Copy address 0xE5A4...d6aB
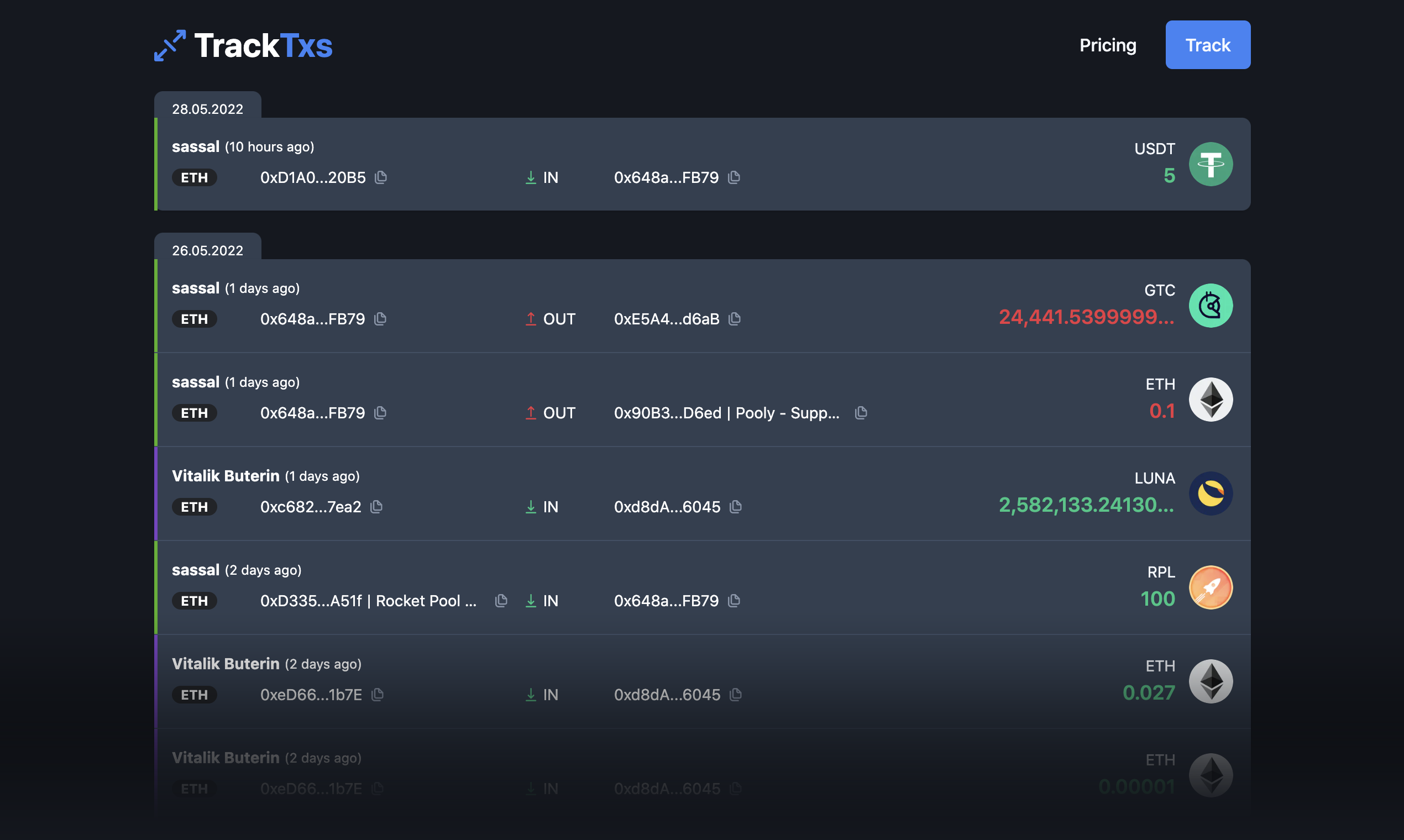Screen dimensions: 1404x840 click(735, 319)
